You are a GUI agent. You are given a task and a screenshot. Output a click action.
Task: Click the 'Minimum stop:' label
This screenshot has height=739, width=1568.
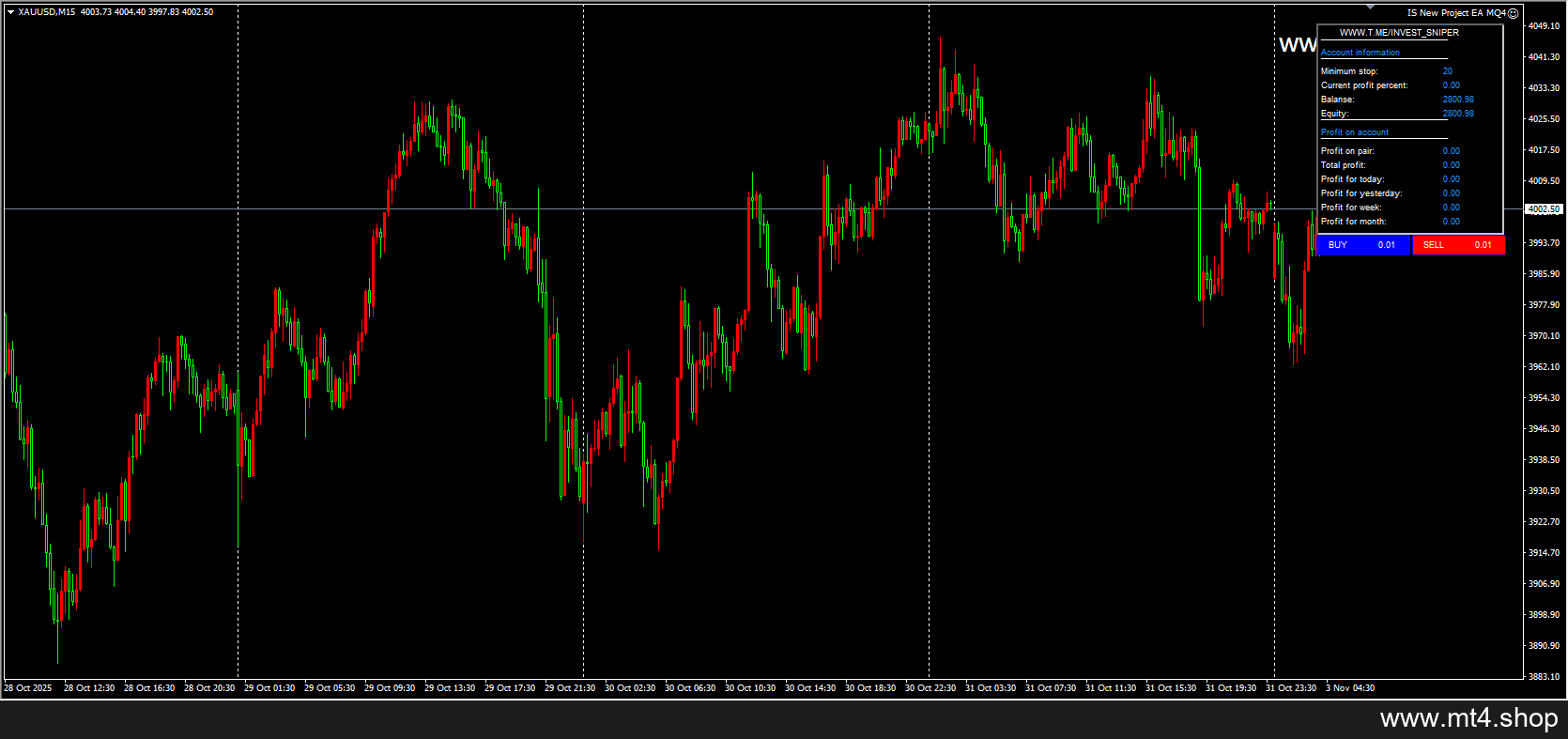point(1349,71)
